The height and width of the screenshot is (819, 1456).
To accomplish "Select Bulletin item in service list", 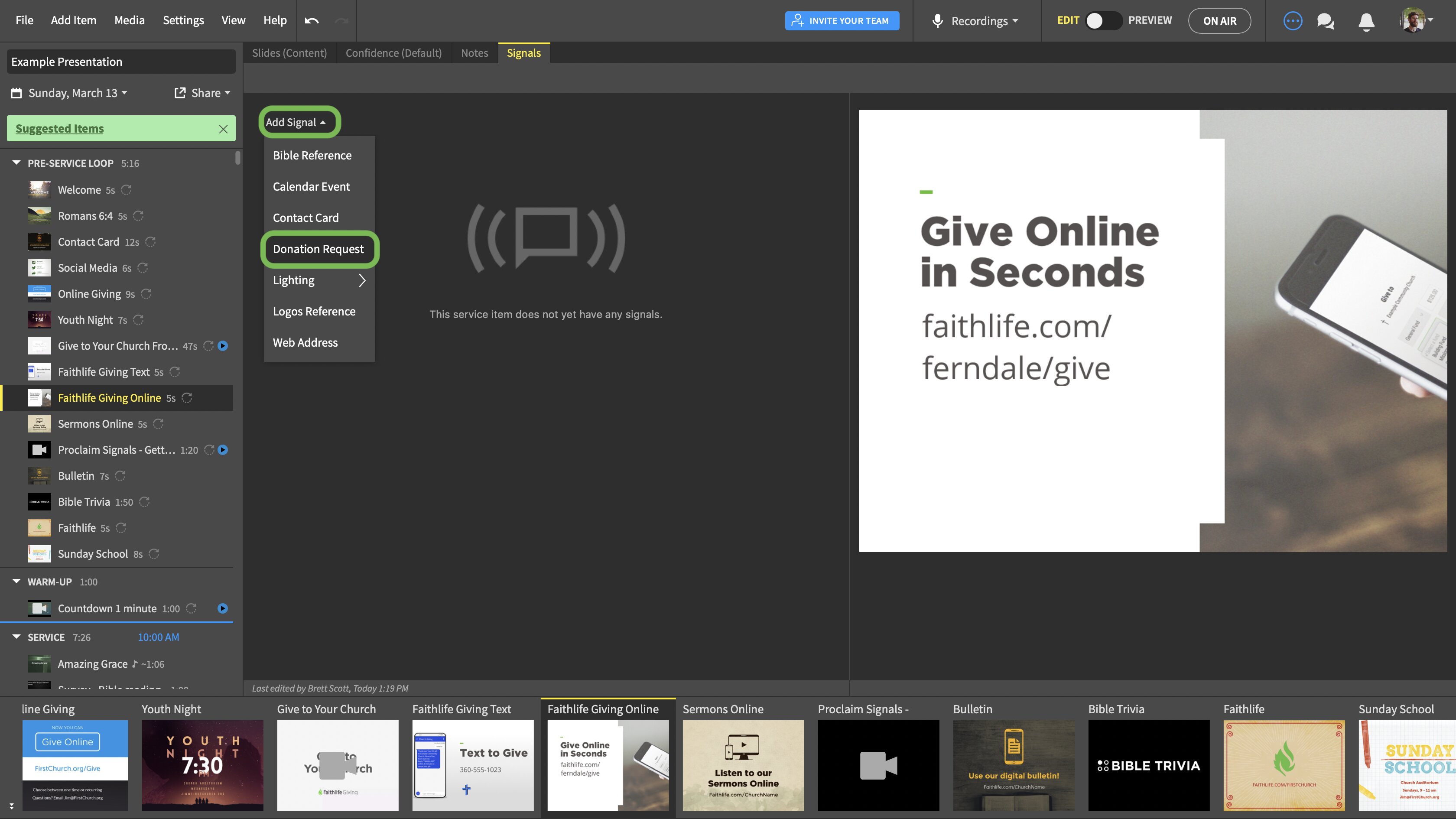I will [117, 476].
